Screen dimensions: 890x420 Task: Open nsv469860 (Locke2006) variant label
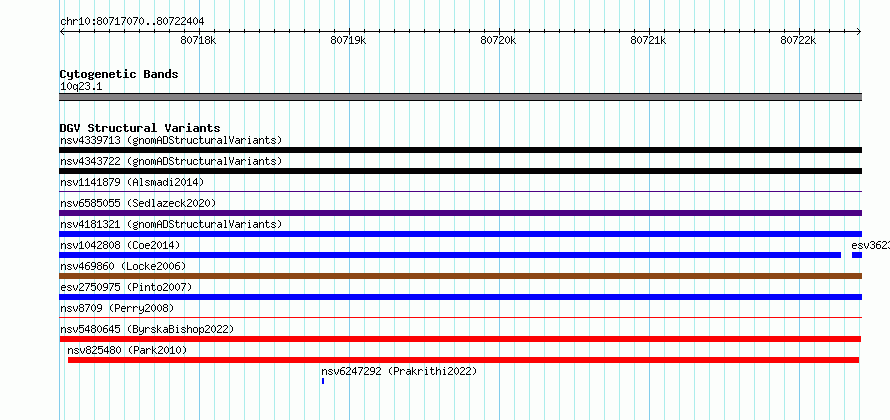(123, 266)
